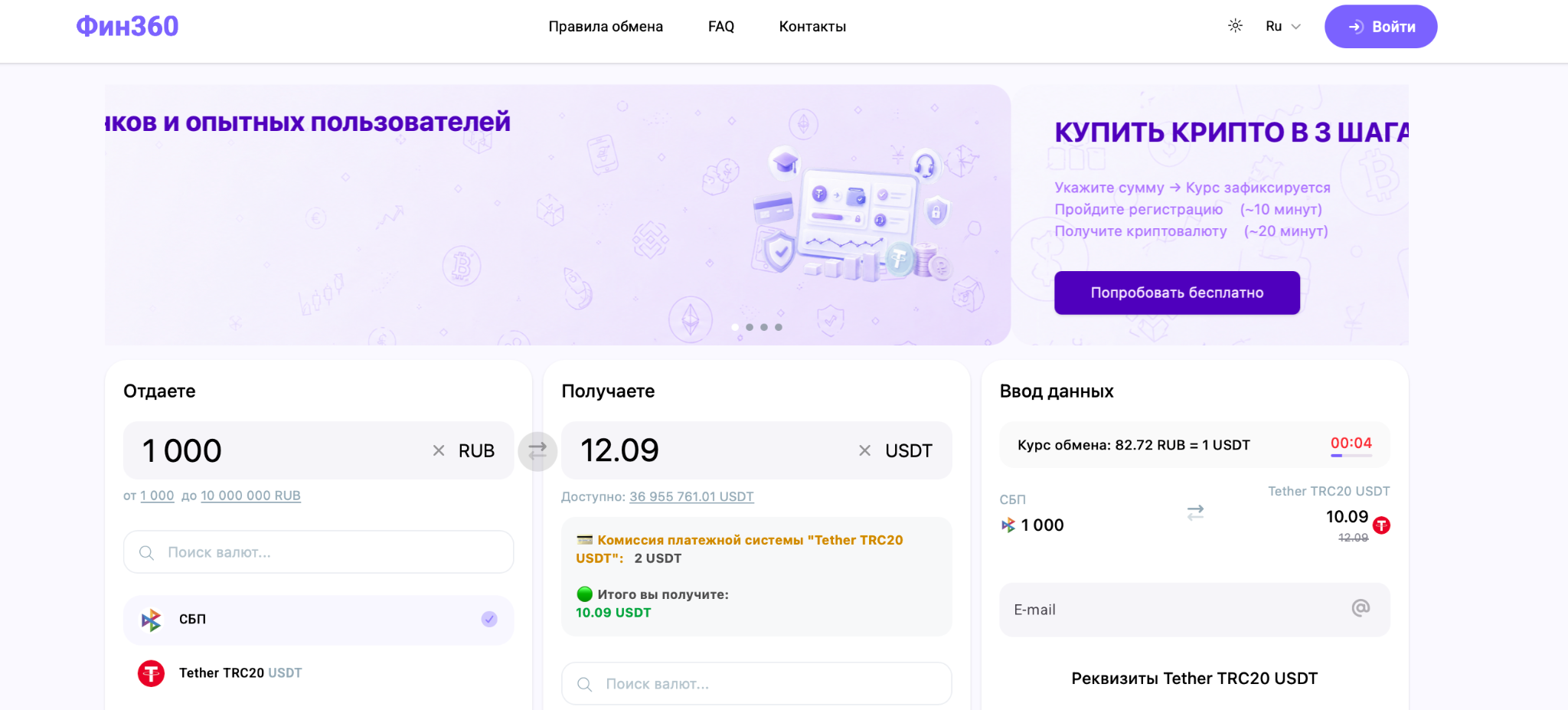Select СБП payment option

[318, 620]
